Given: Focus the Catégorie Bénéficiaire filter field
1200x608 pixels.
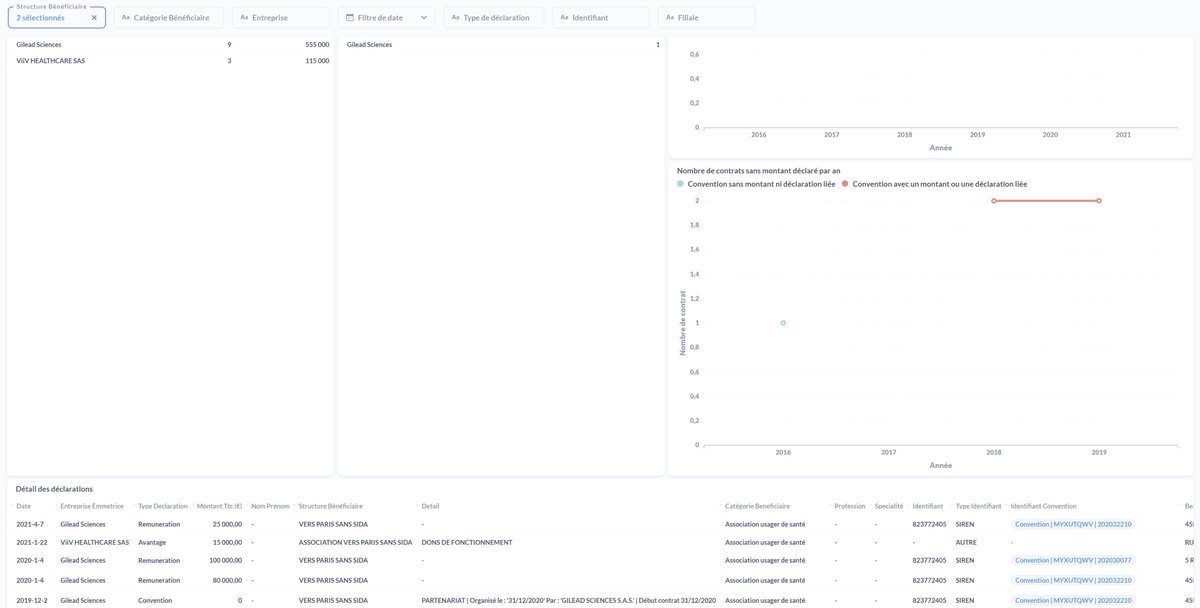Looking at the screenshot, I should click(x=169, y=18).
